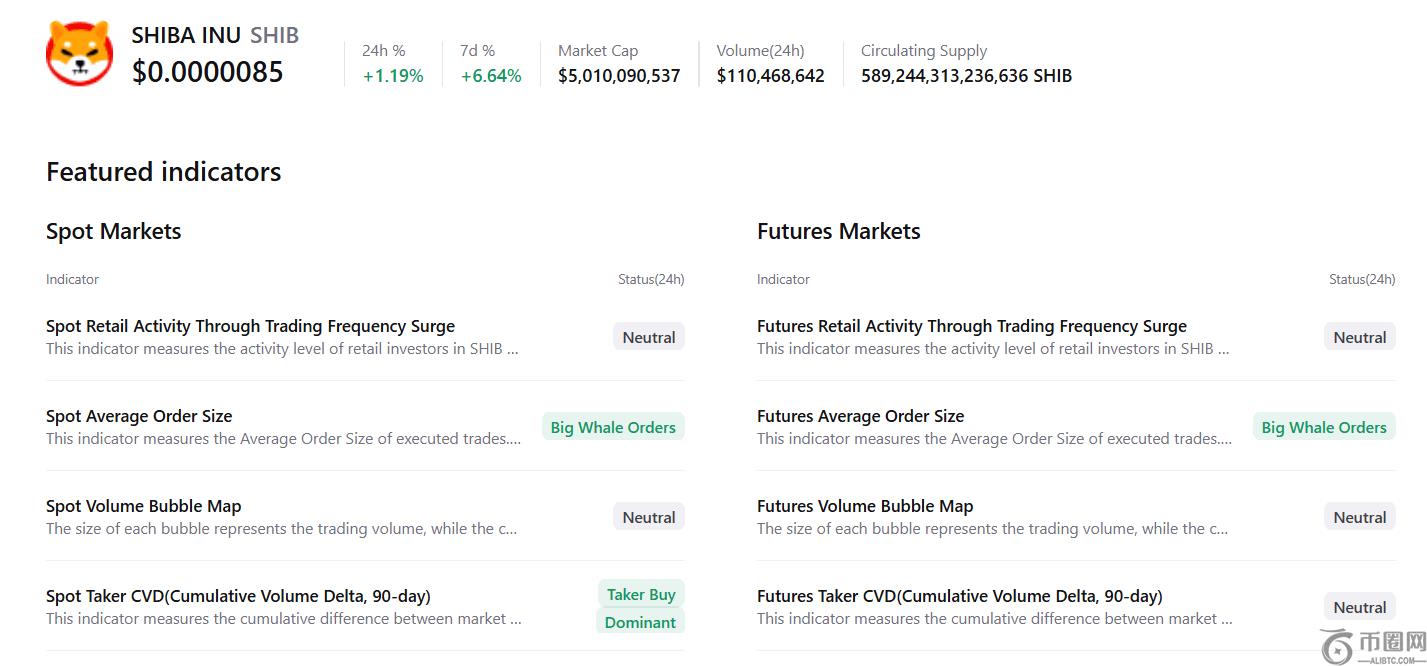Image resolution: width=1427 pixels, height=666 pixels.
Task: Open Spot Retail Activity Through Trading Frequency Surge
Action: [x=250, y=326]
